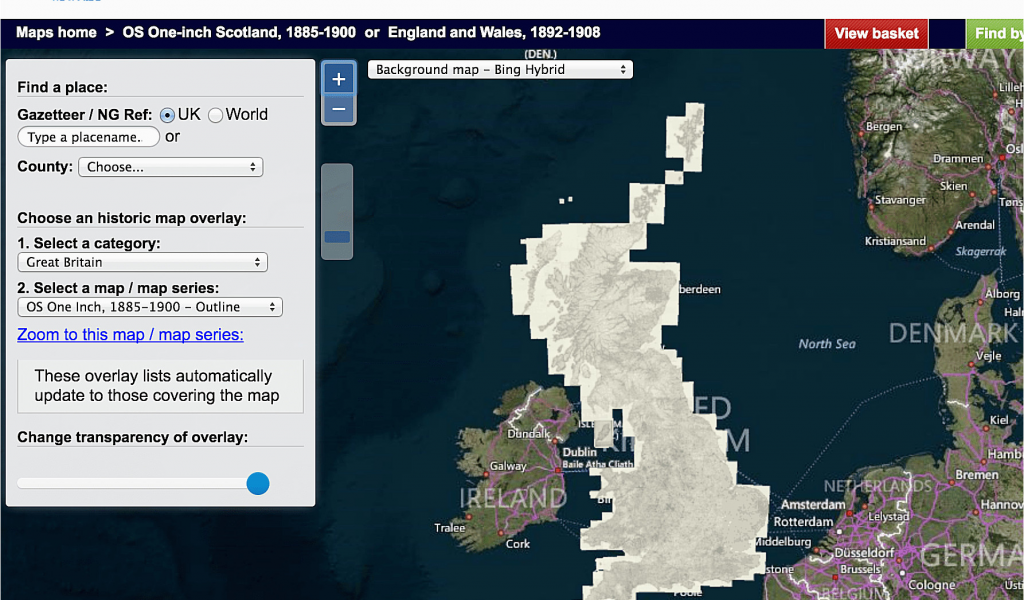Click the Dundalk label on the map
Image resolution: width=1024 pixels, height=600 pixels.
pyautogui.click(x=528, y=434)
